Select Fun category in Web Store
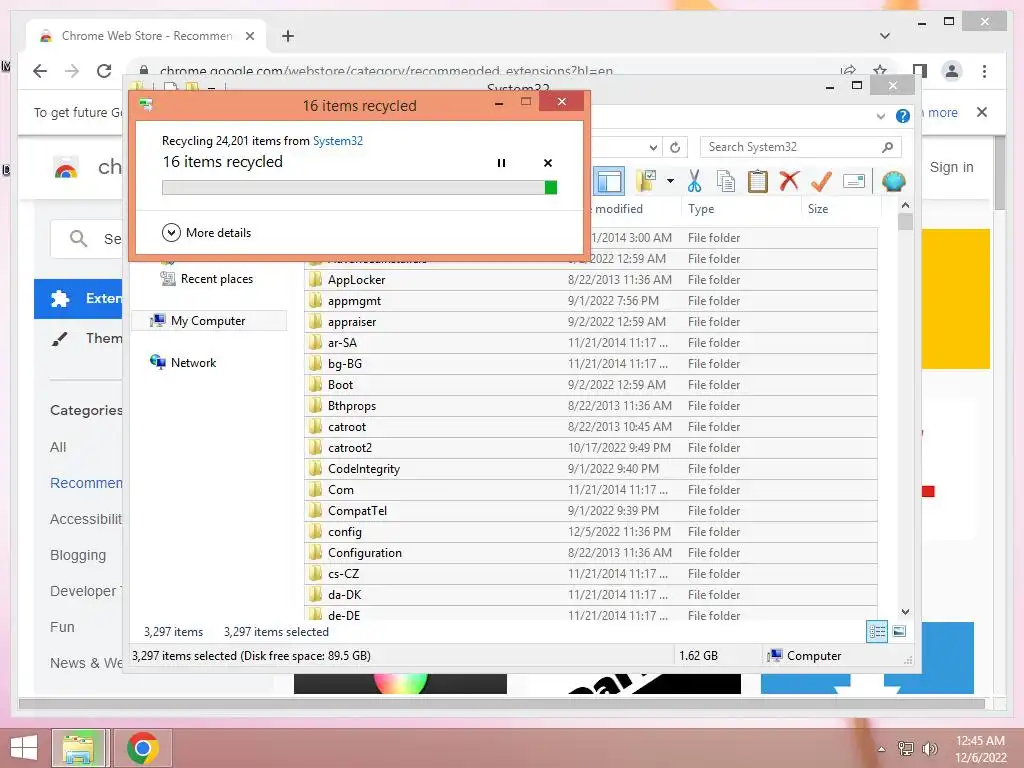The width and height of the screenshot is (1024, 768). pos(62,627)
